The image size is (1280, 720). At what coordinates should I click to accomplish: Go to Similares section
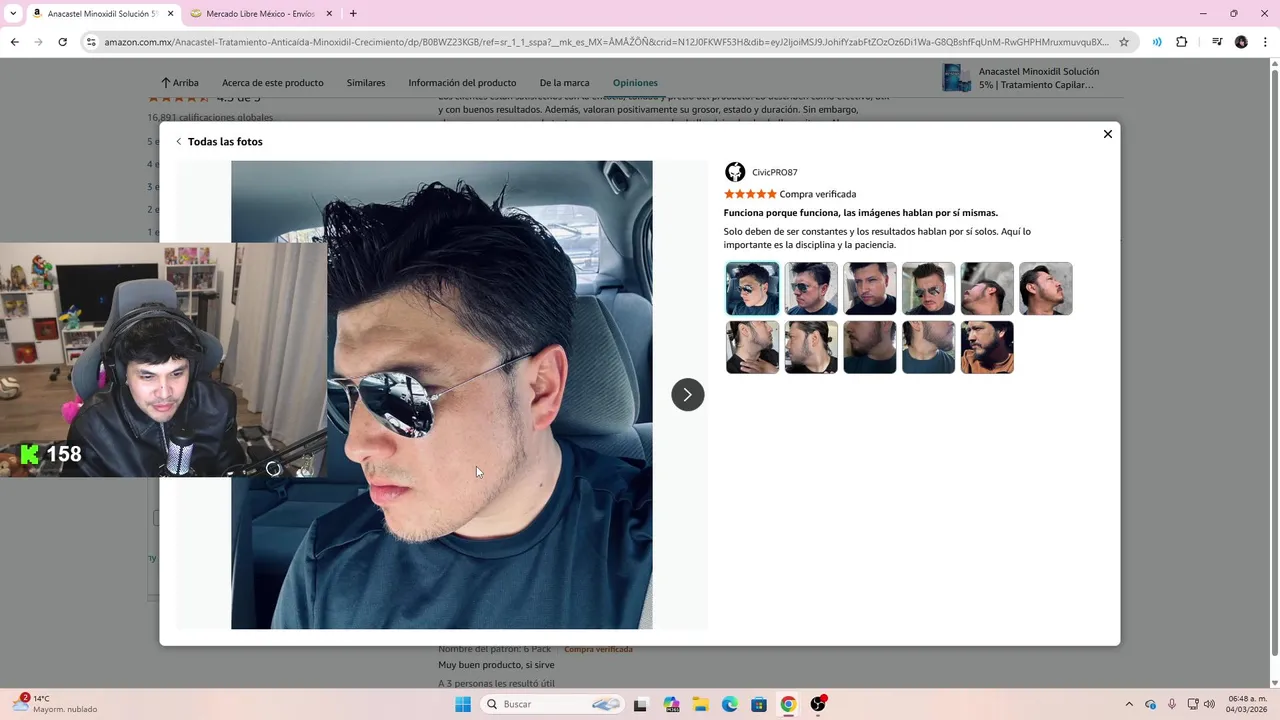pyautogui.click(x=366, y=83)
